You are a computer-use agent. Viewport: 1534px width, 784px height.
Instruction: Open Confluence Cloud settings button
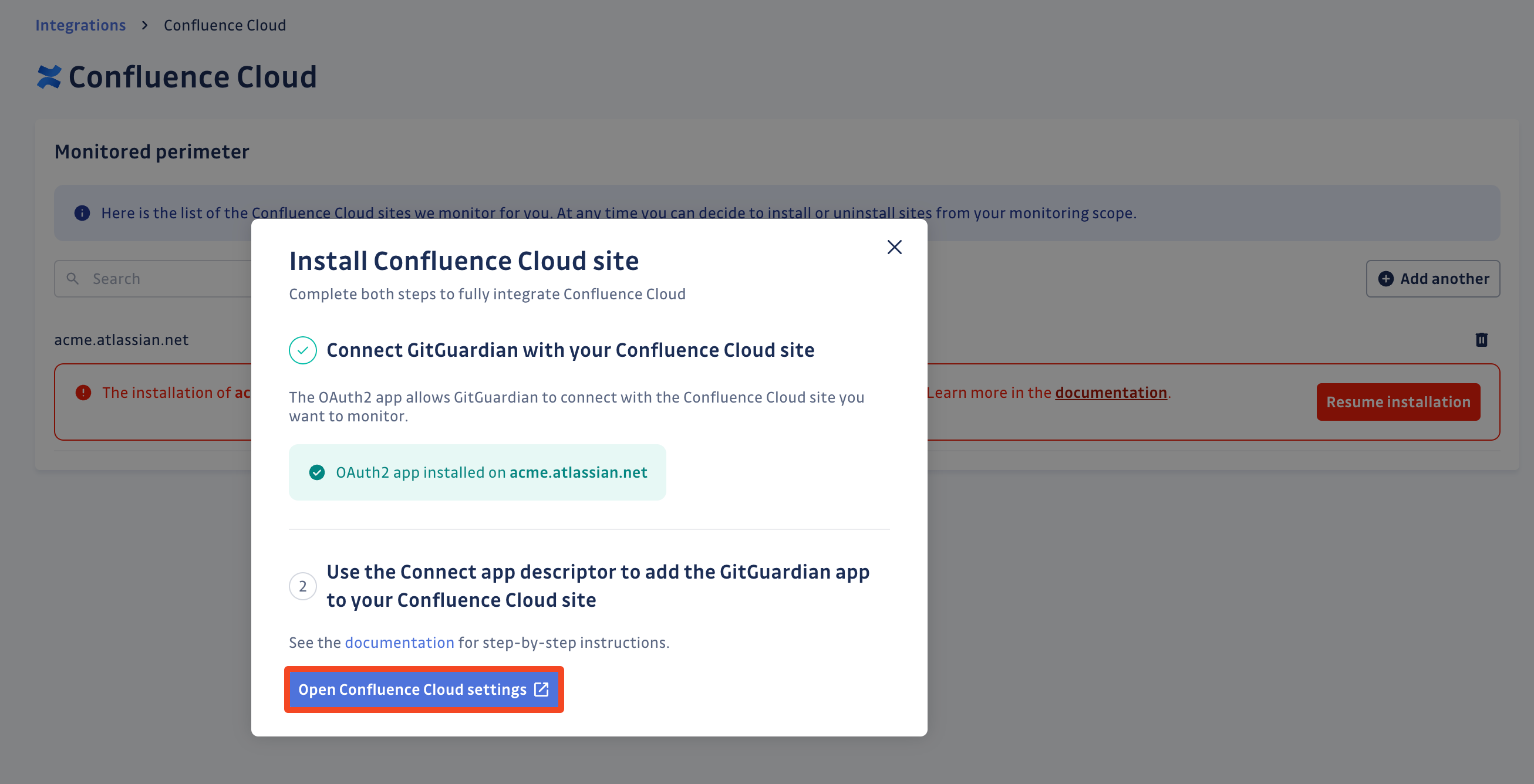point(423,690)
